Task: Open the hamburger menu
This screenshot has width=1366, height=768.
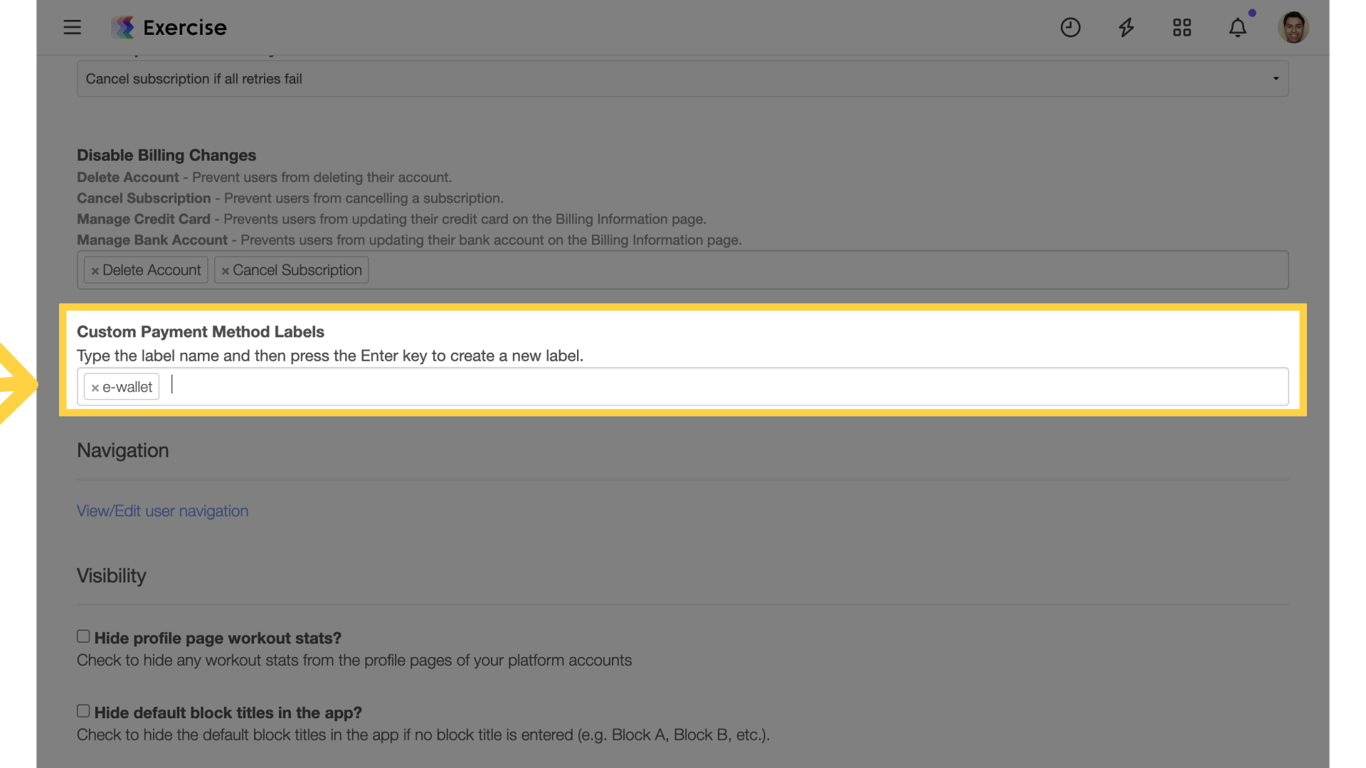Action: [x=72, y=27]
